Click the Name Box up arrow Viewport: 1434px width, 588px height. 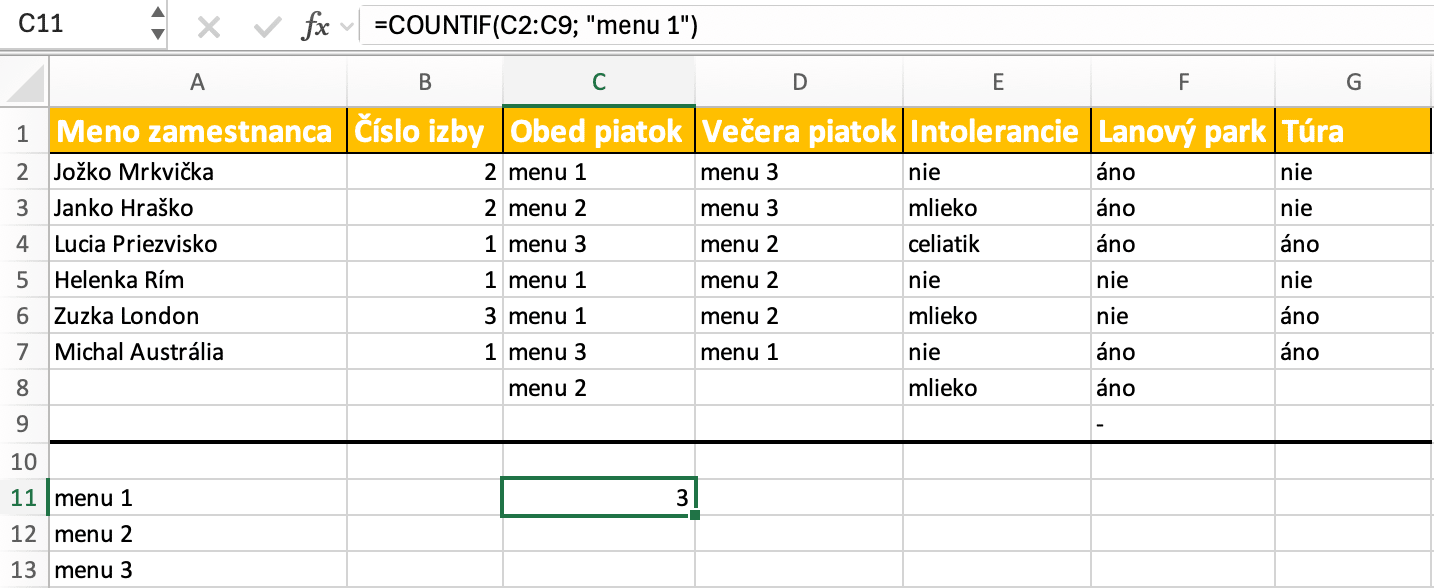click(x=157, y=14)
